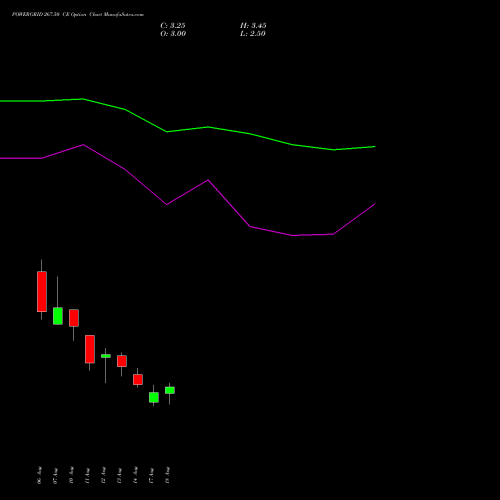Click the 13 Aug date label

[119, 476]
